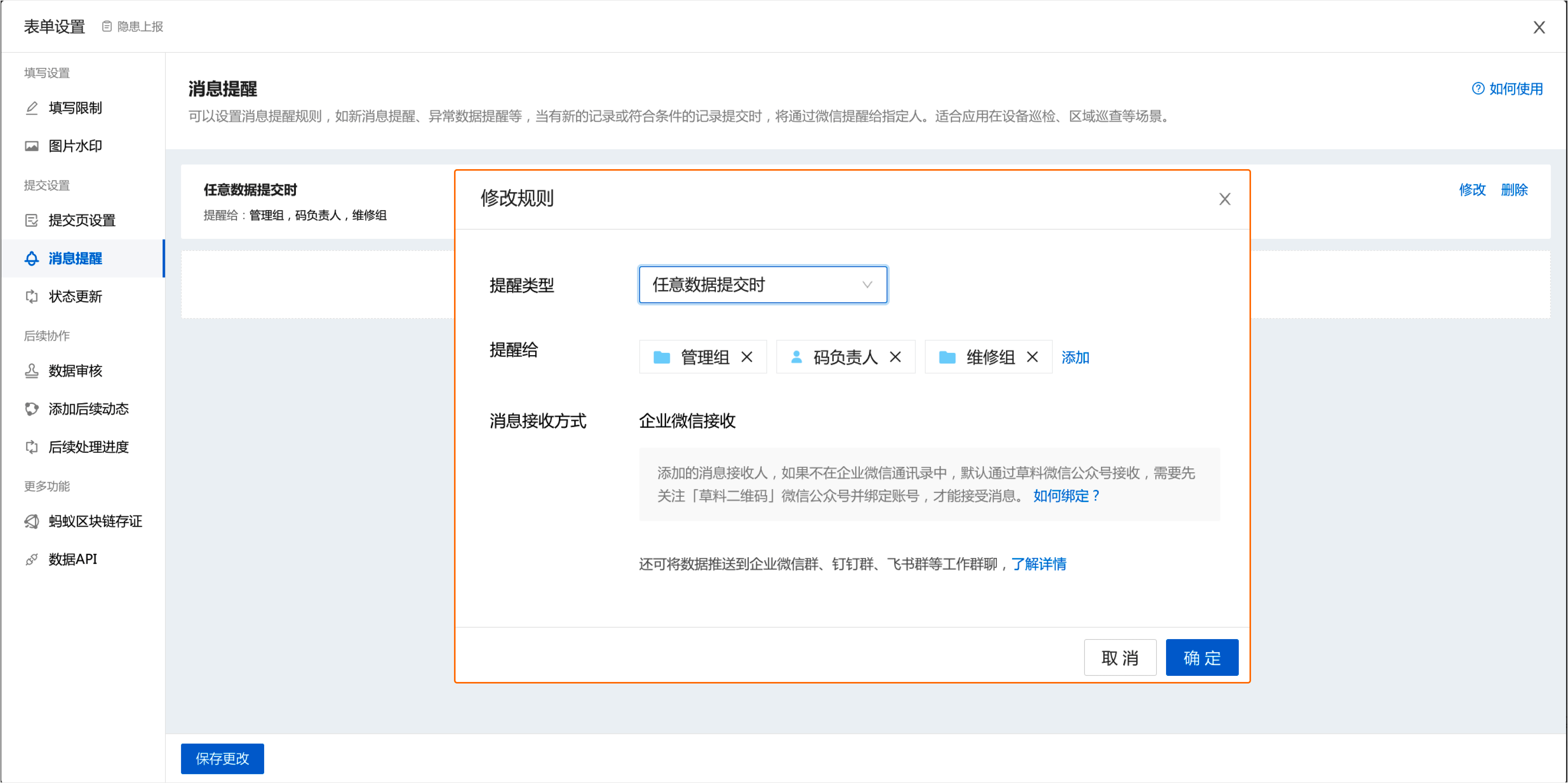Click 了解详情 link about group push

pyautogui.click(x=1039, y=564)
